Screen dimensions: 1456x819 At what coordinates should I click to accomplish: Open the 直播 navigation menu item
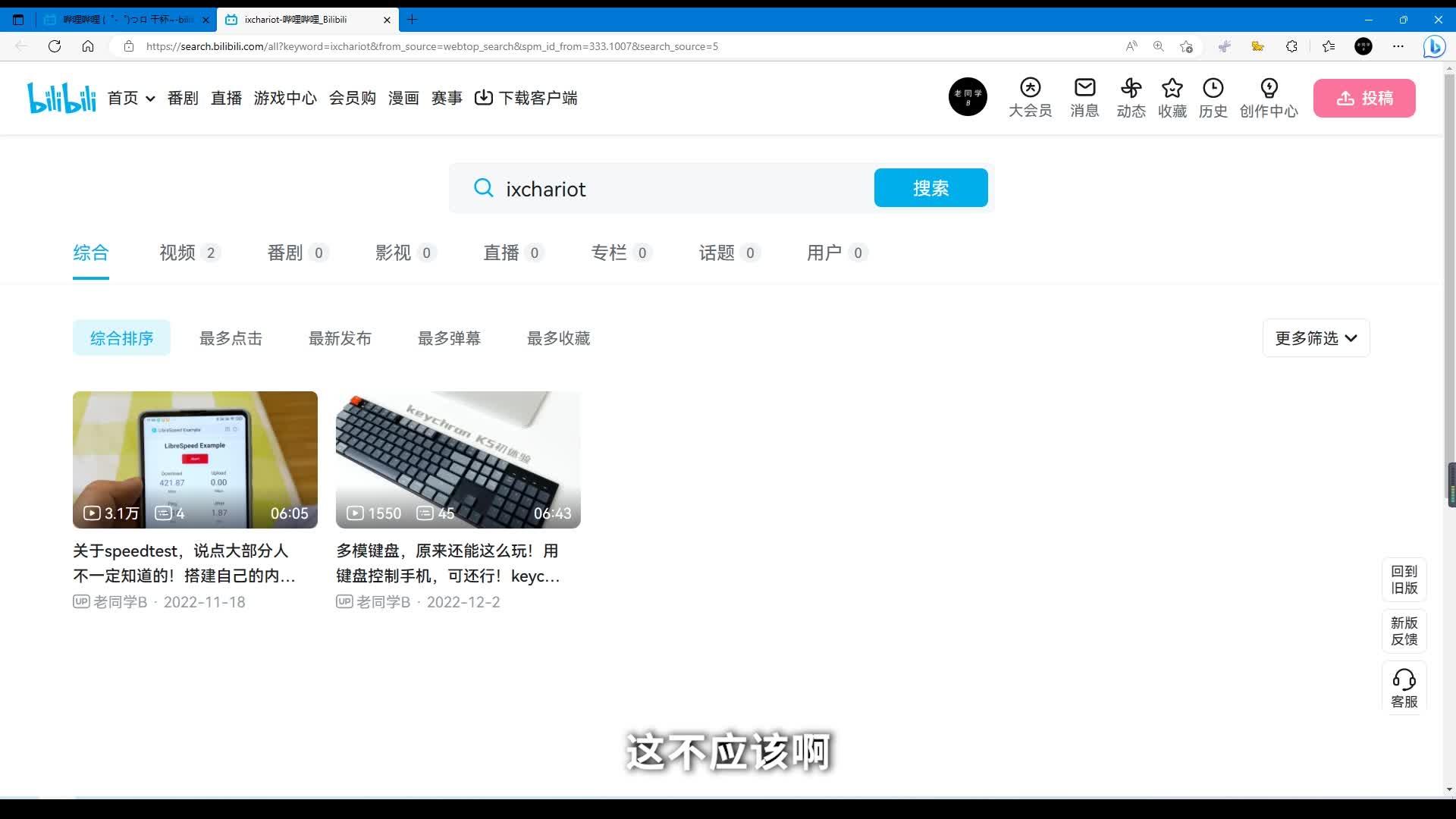click(x=225, y=98)
